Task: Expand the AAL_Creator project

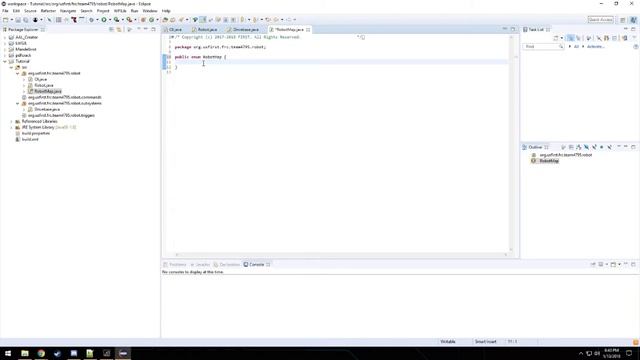Action: [5, 37]
